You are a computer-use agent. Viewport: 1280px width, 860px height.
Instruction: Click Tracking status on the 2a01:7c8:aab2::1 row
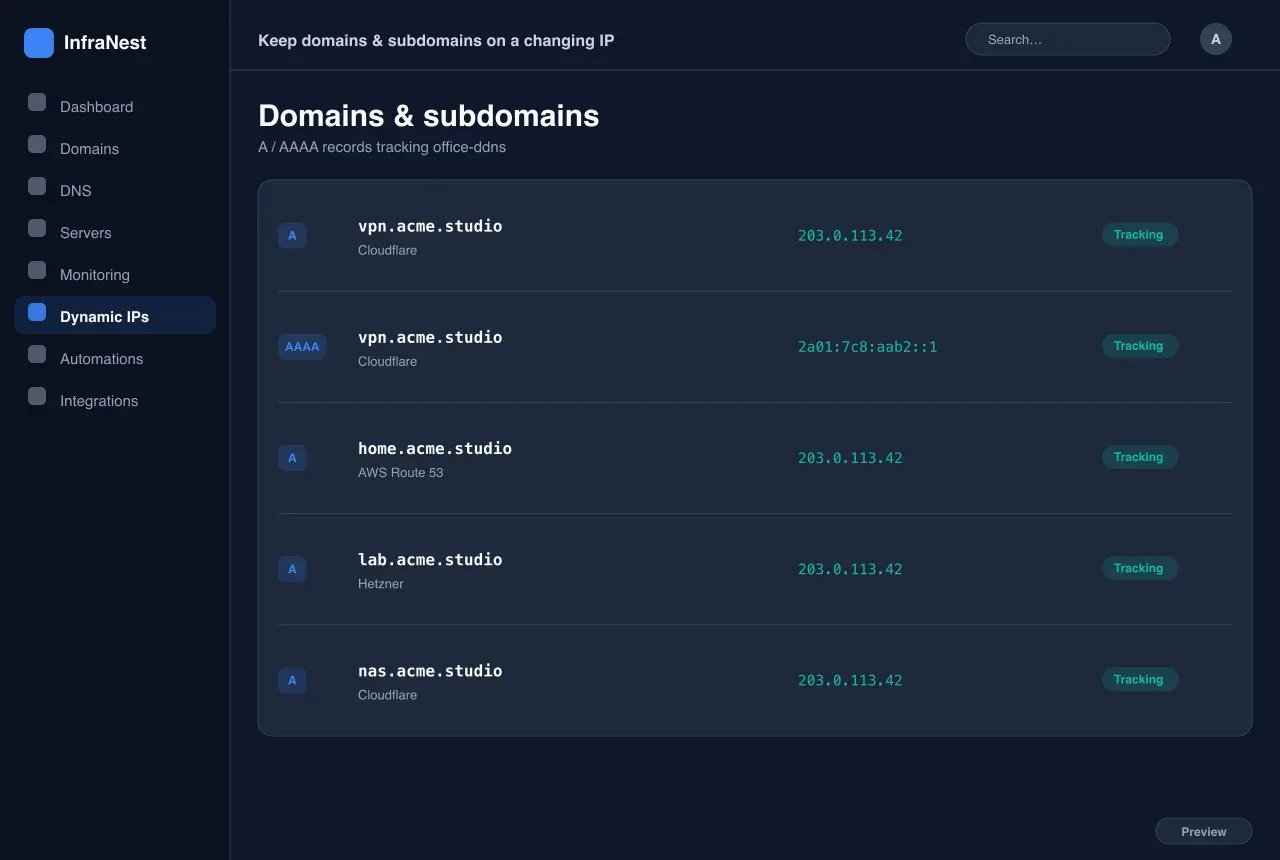1140,346
